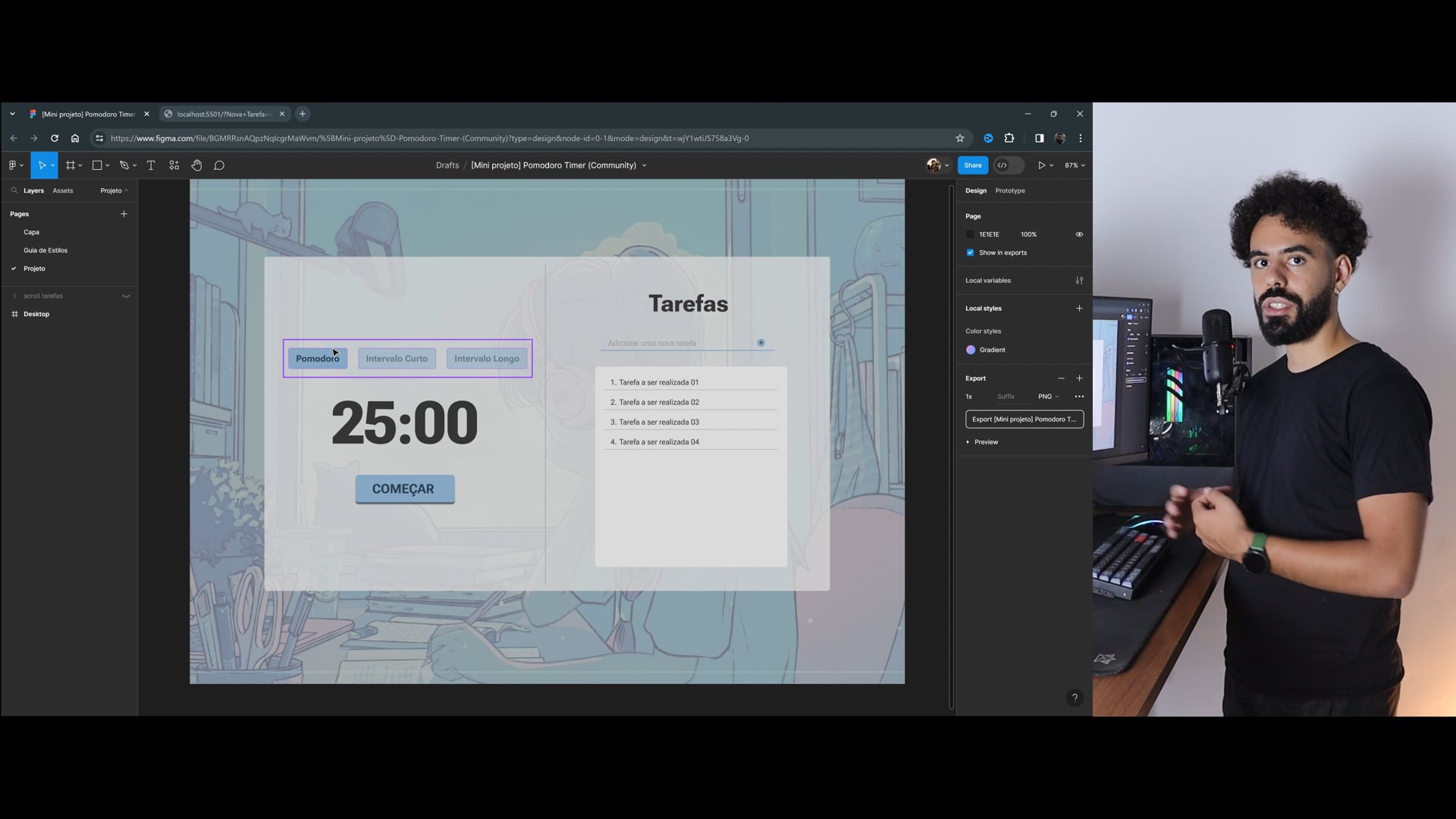Select the Text tool in toolbar
1456x819 pixels.
[151, 165]
